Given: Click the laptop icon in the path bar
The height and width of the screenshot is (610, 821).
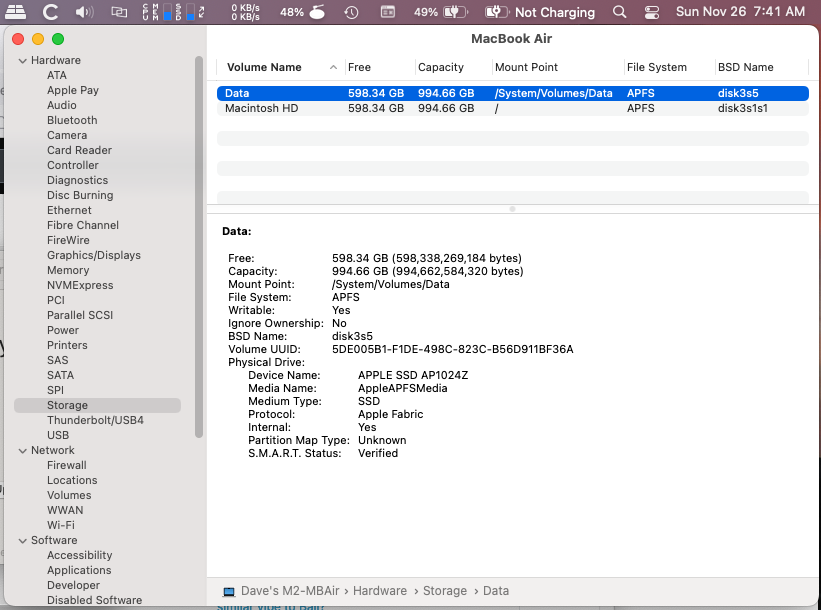Looking at the screenshot, I should (229, 592).
